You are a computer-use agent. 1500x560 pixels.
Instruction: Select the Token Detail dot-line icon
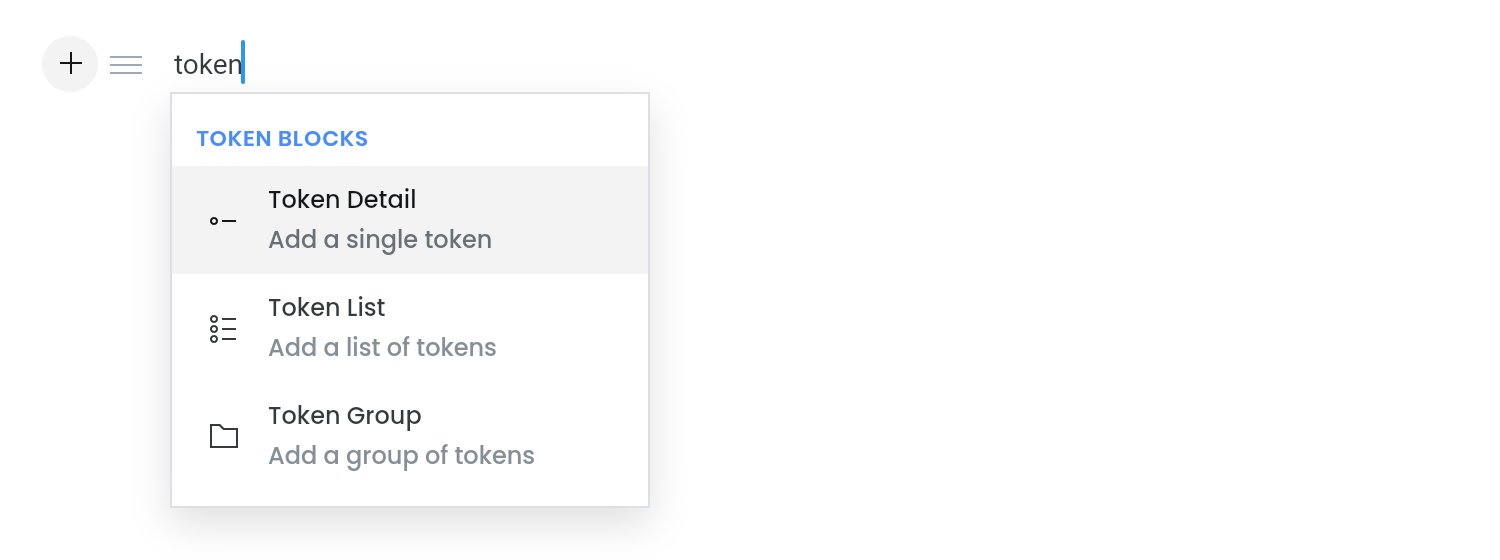223,220
